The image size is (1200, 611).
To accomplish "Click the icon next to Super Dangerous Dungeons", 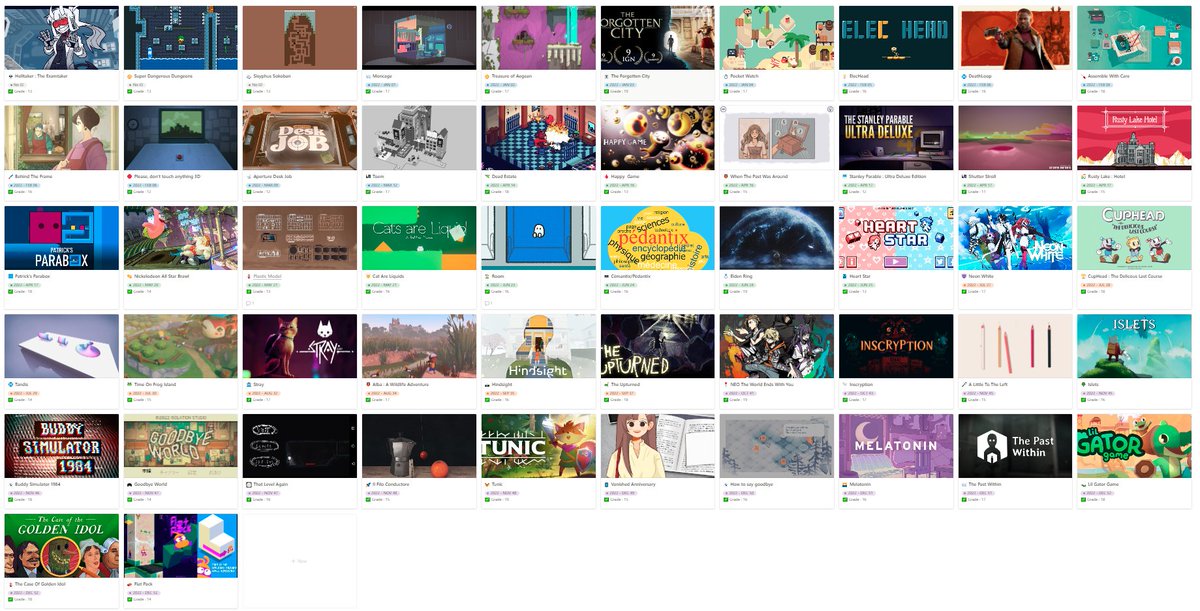I will 129,75.
